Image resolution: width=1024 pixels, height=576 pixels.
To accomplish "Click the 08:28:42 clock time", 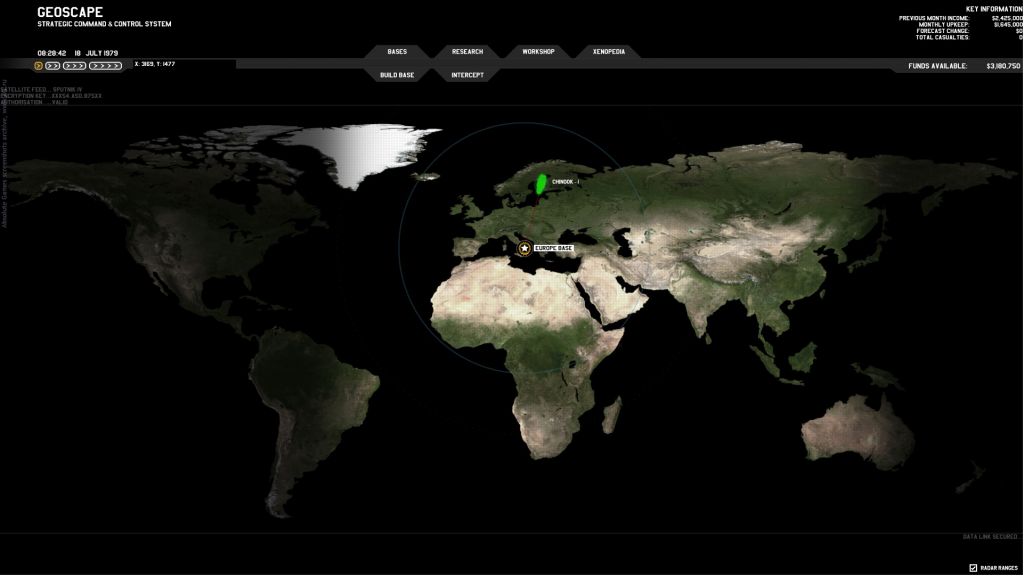I will point(52,53).
